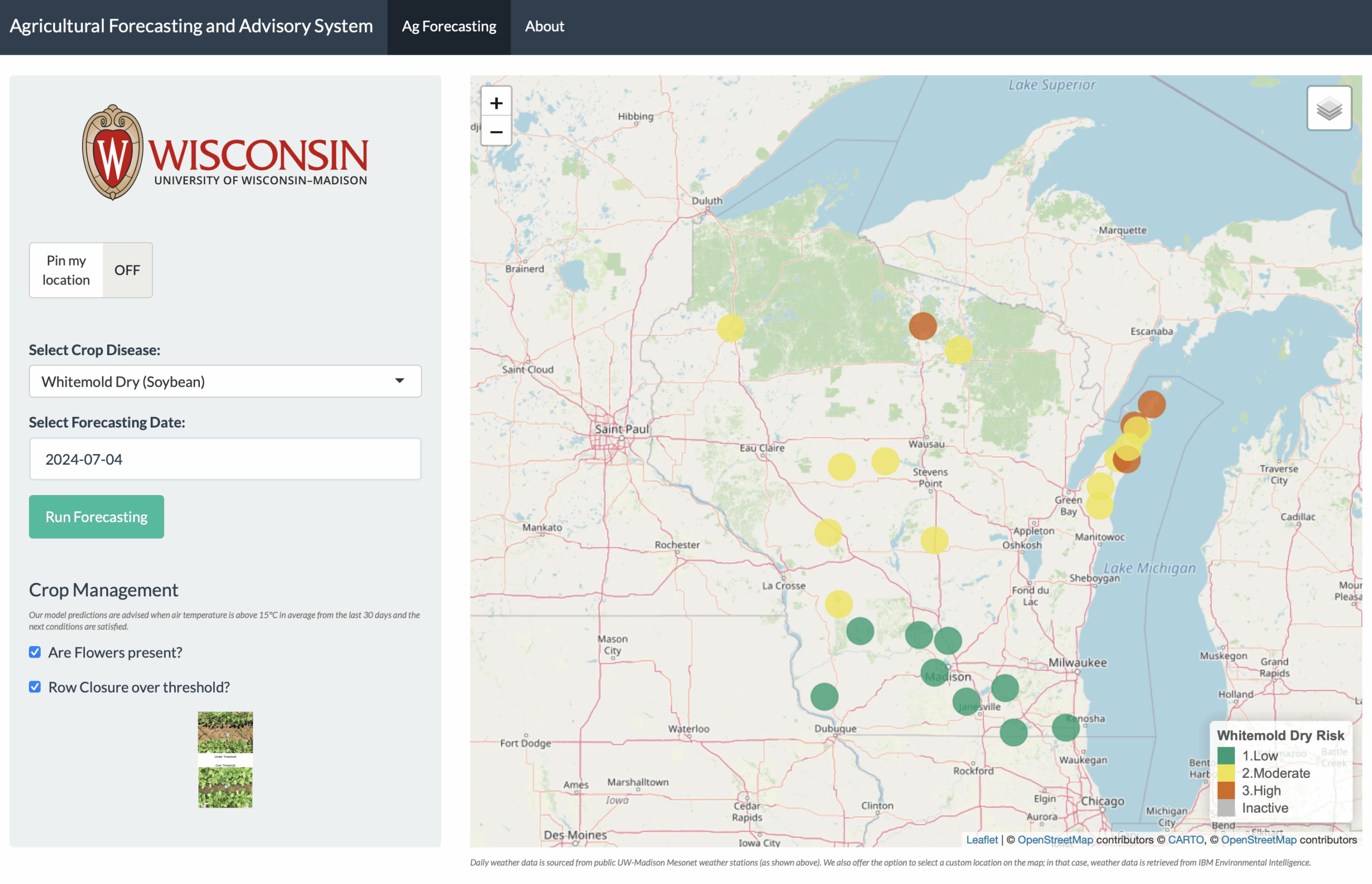Open the Leaflet attribution link

982,839
